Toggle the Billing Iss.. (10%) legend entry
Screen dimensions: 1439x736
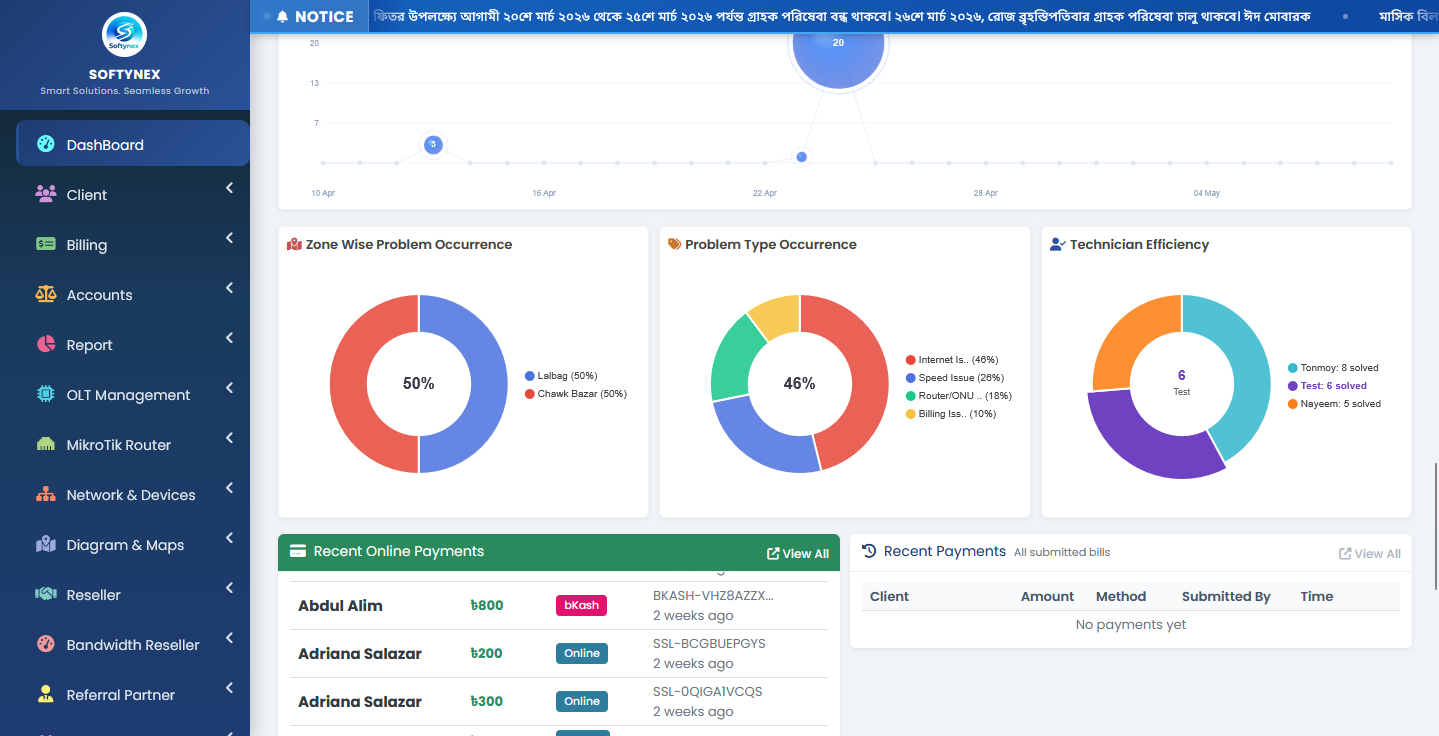(951, 414)
